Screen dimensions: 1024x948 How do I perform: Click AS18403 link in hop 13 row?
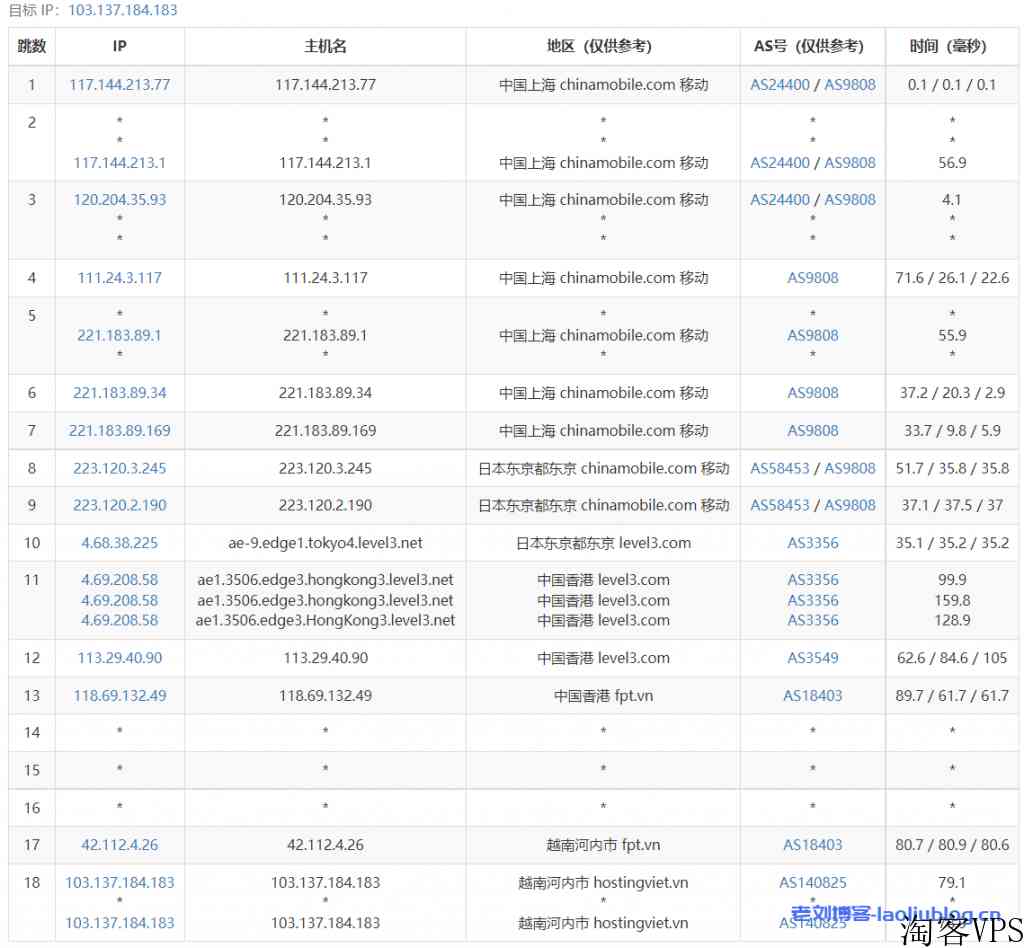click(x=812, y=695)
